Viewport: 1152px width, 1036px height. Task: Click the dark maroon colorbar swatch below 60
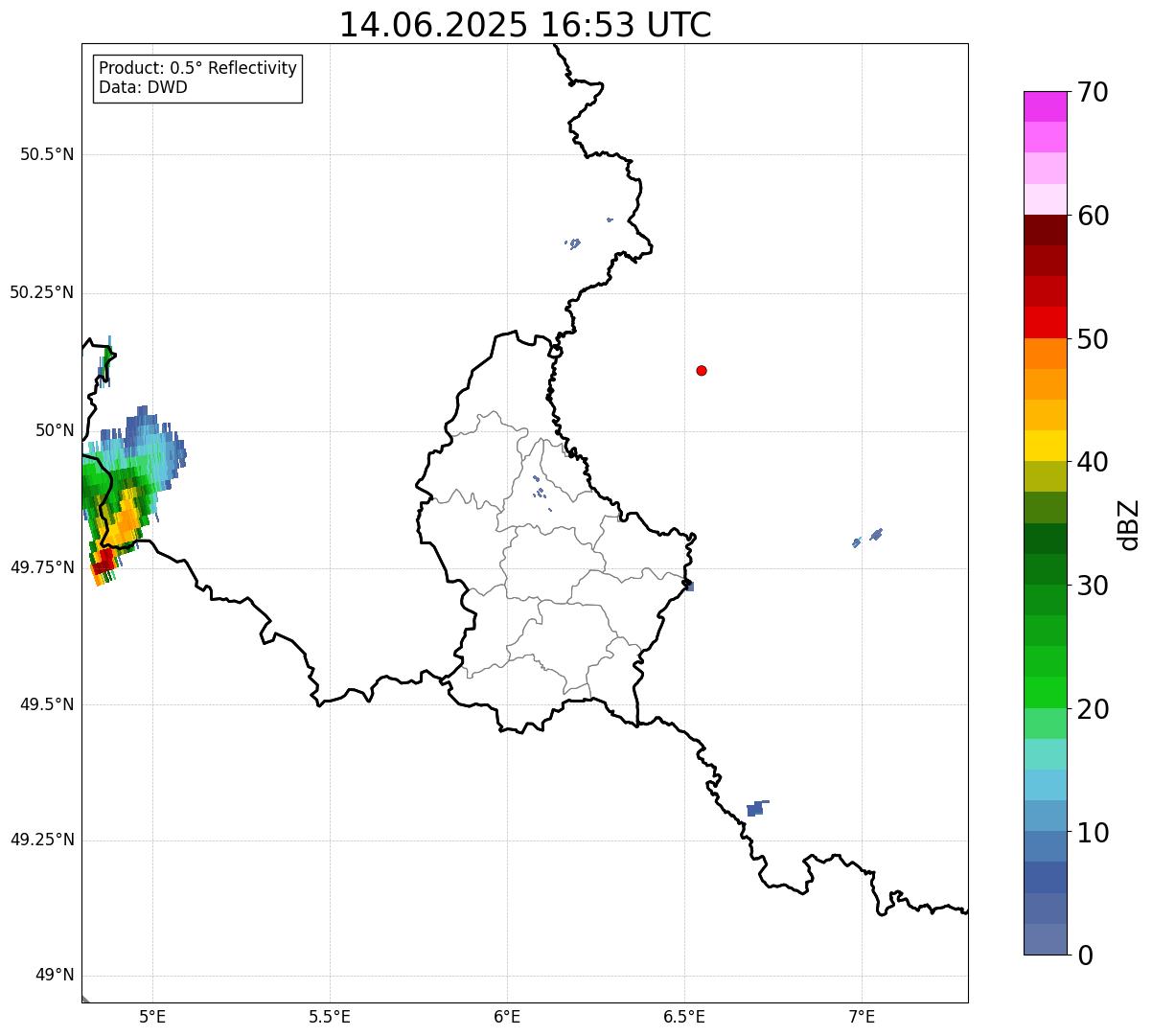(1045, 230)
